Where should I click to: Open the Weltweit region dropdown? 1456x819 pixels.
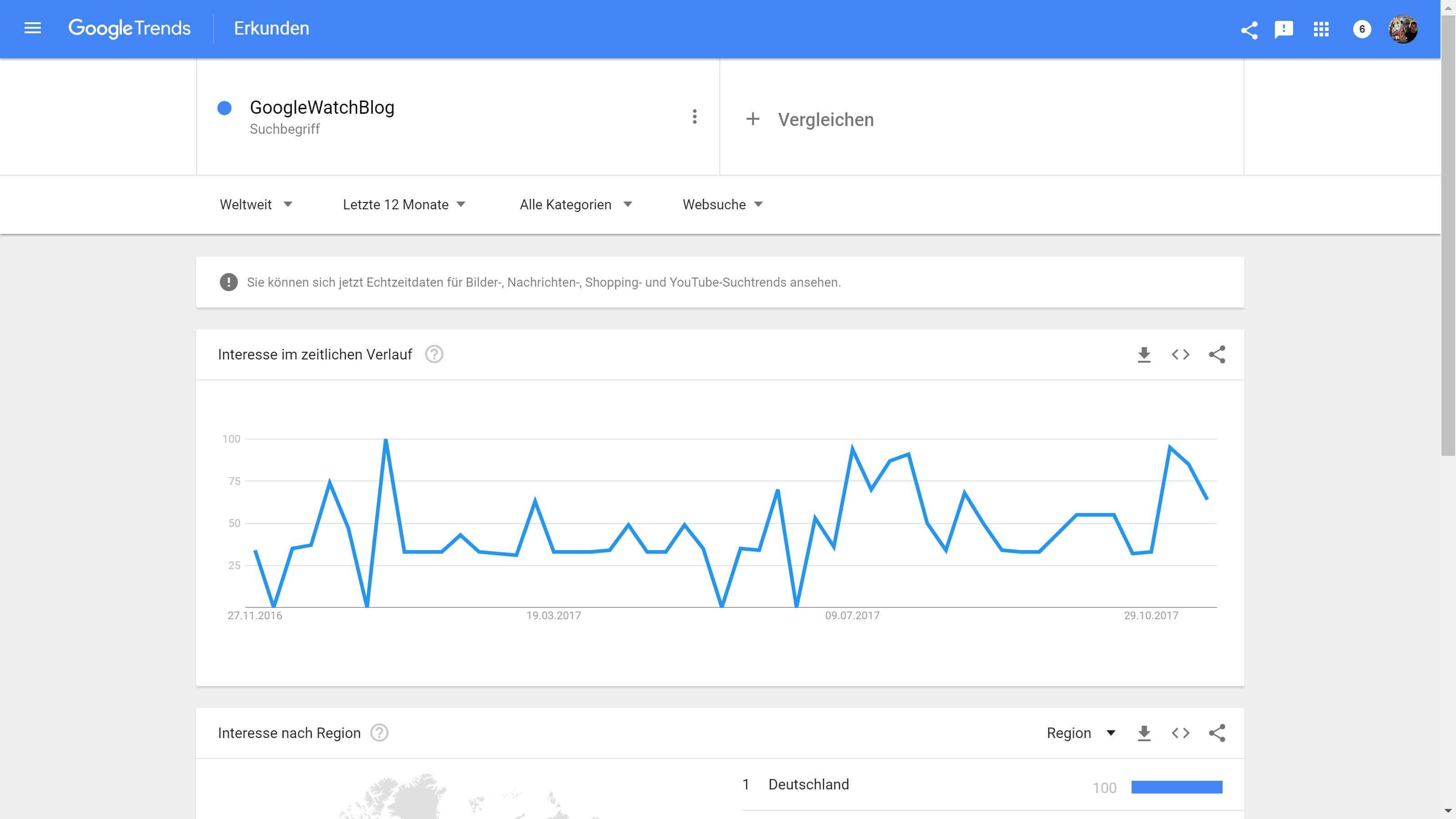tap(255, 205)
